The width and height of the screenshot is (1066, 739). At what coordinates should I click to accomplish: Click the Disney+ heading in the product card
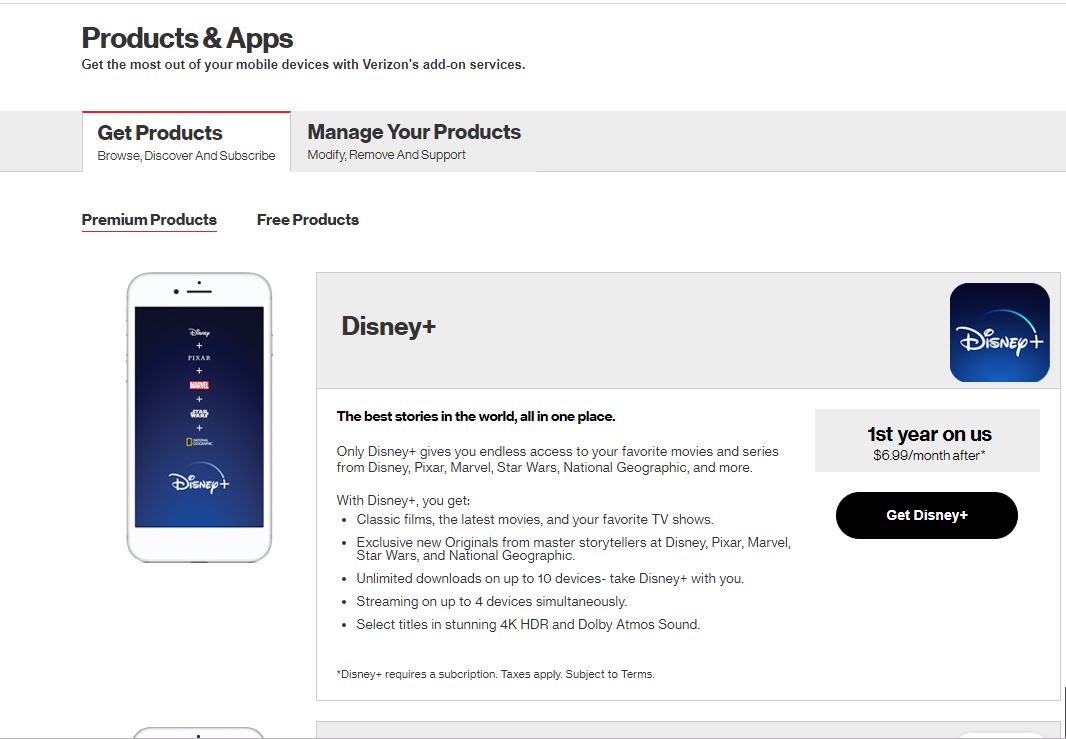click(388, 326)
